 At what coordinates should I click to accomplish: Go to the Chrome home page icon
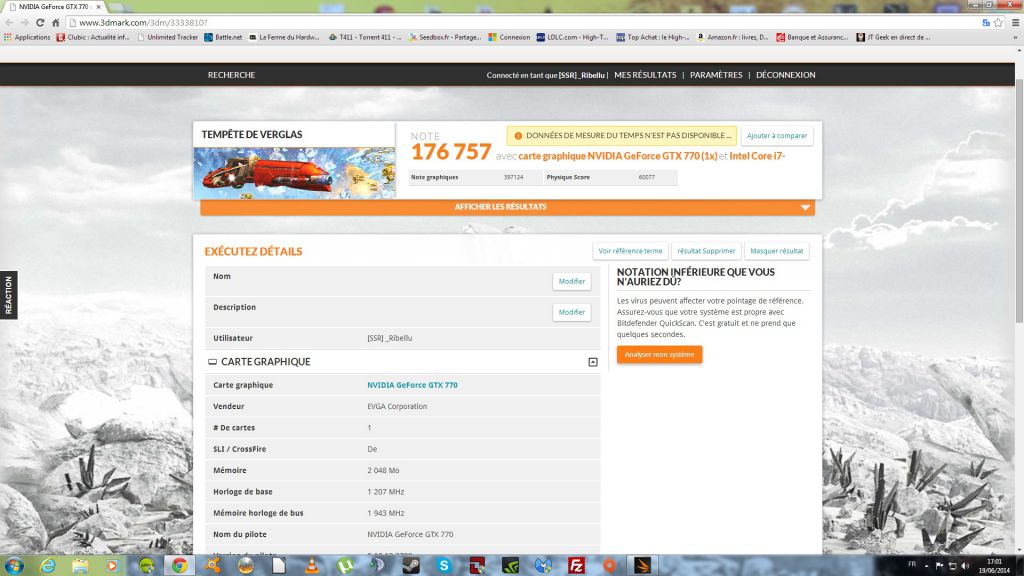pos(56,22)
